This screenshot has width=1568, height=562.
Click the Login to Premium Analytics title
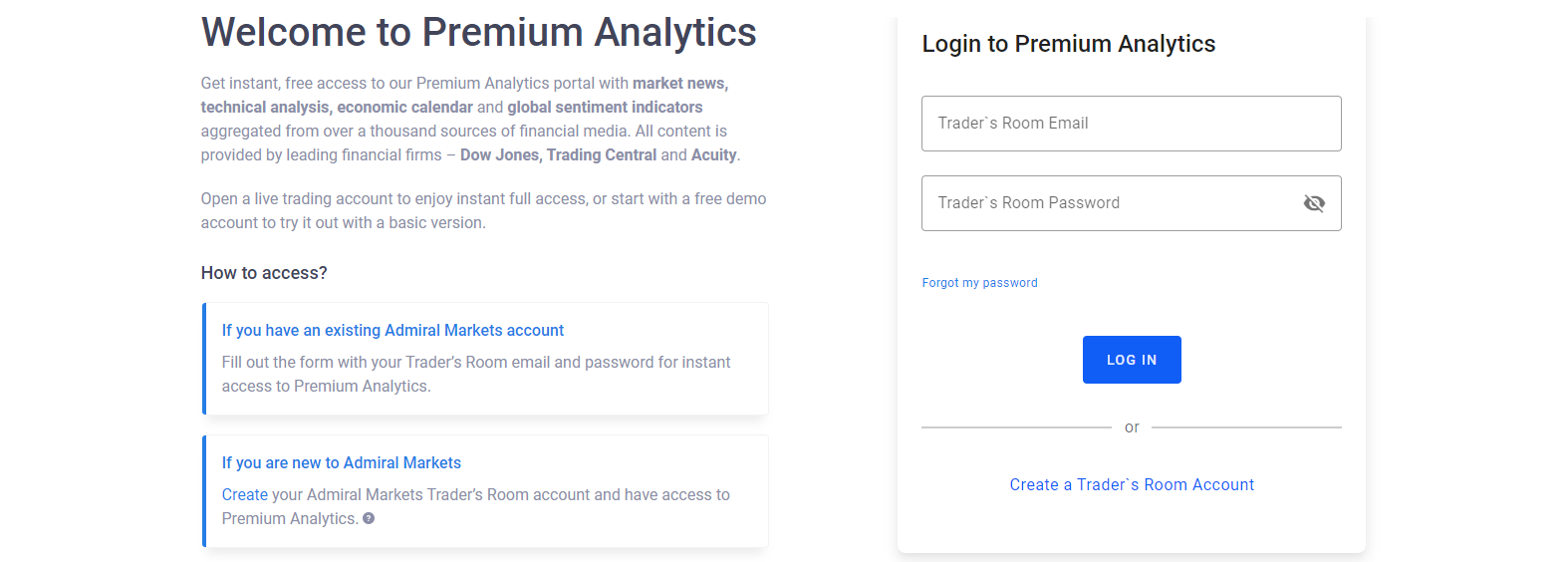point(1068,44)
